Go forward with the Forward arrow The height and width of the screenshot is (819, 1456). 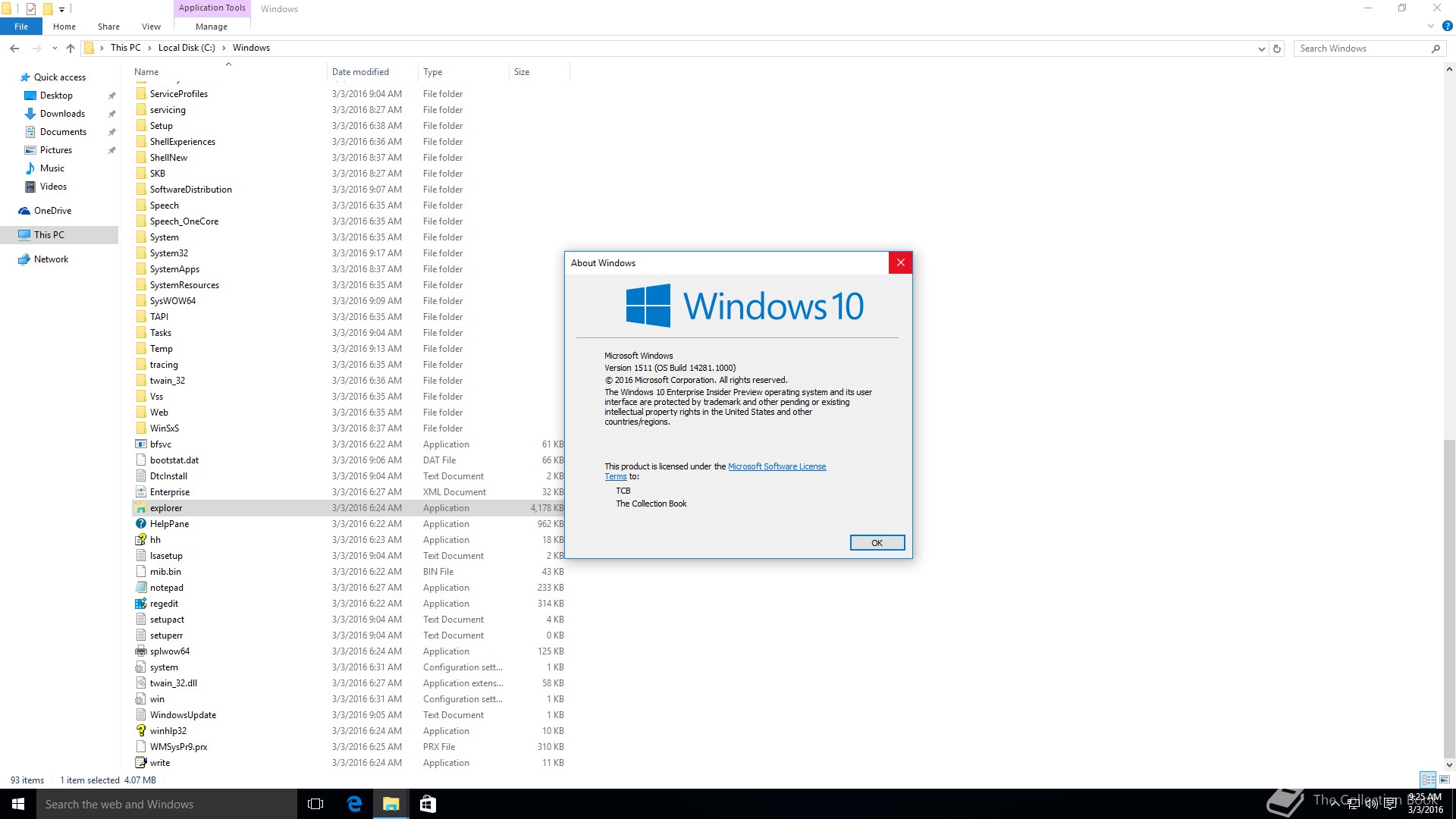tap(36, 48)
